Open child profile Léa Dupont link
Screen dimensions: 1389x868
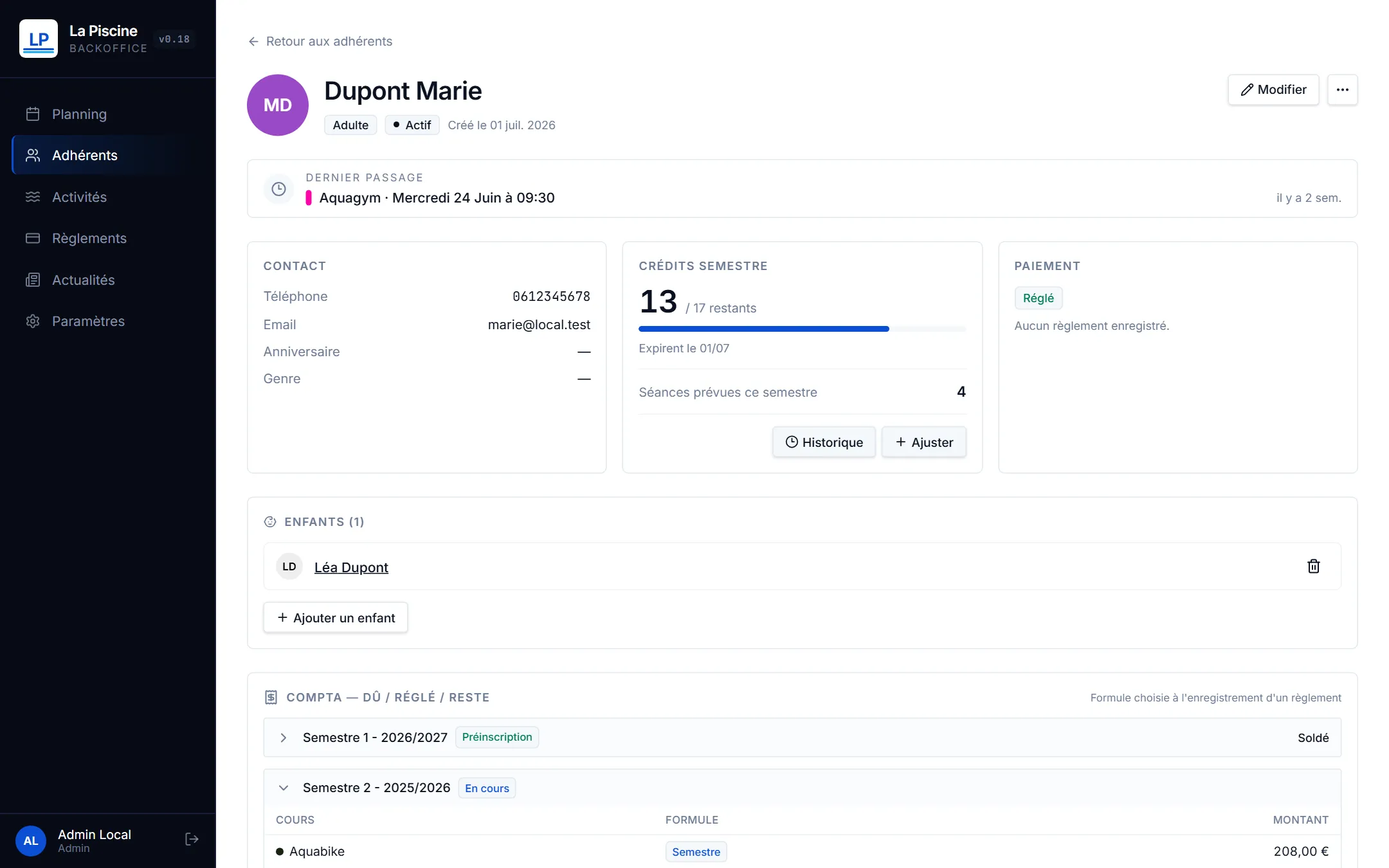(x=351, y=567)
